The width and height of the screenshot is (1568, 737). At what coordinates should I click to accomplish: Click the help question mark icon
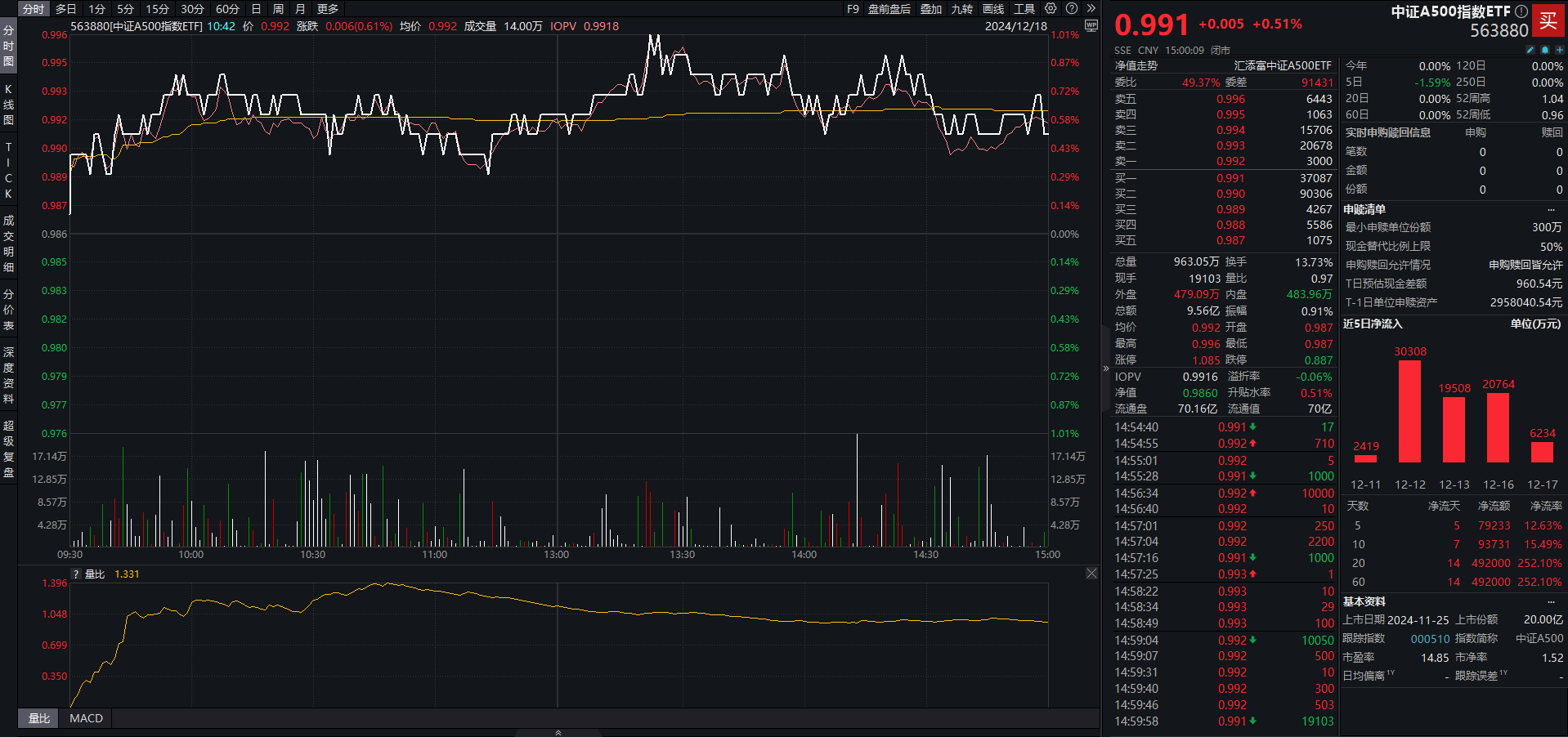1072,8
